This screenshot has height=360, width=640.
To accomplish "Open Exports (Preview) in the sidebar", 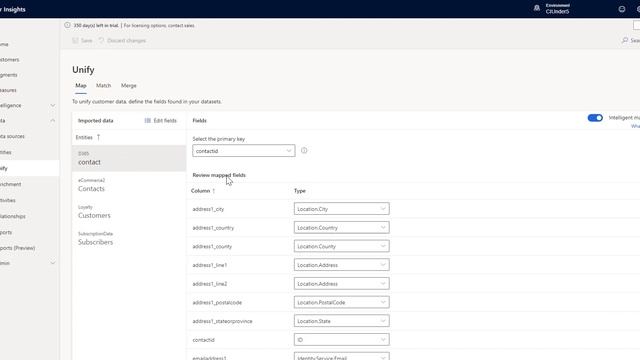I will click(x=18, y=248).
